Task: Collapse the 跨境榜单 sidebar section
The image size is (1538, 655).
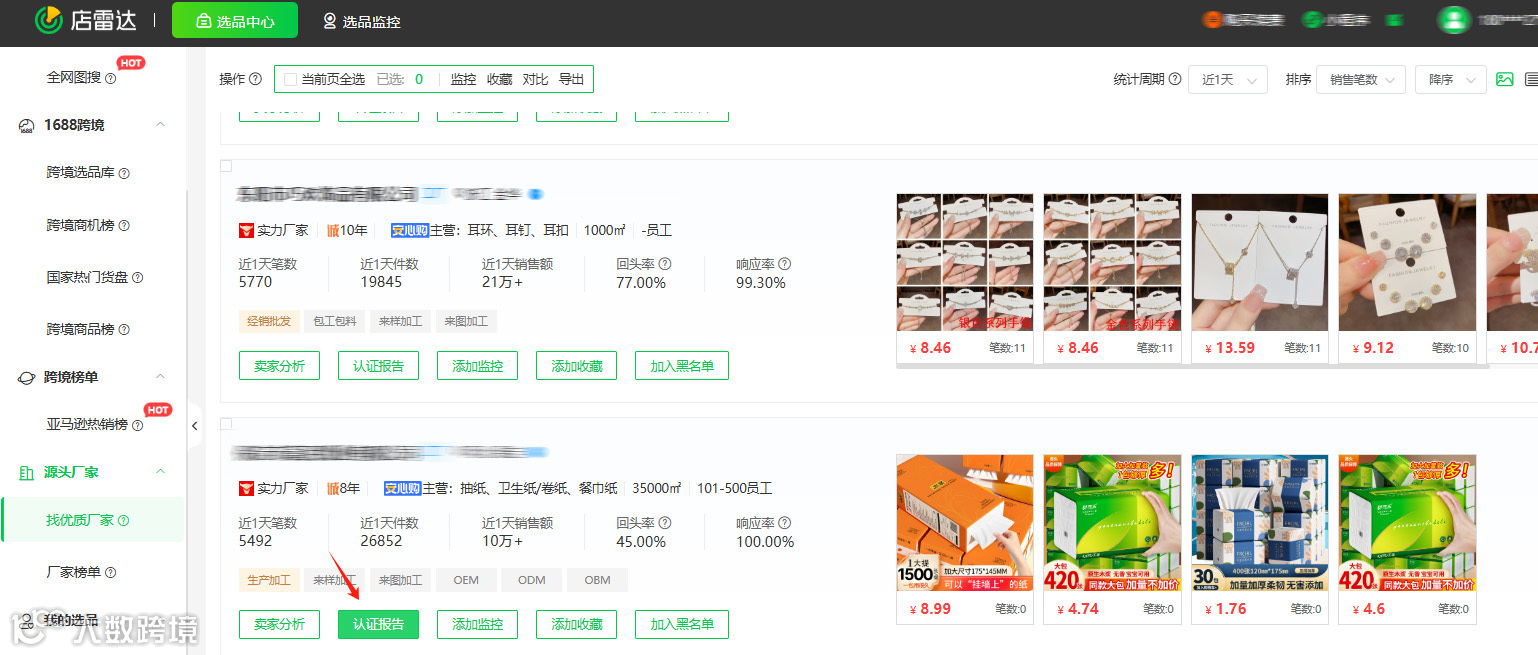Action: point(160,377)
